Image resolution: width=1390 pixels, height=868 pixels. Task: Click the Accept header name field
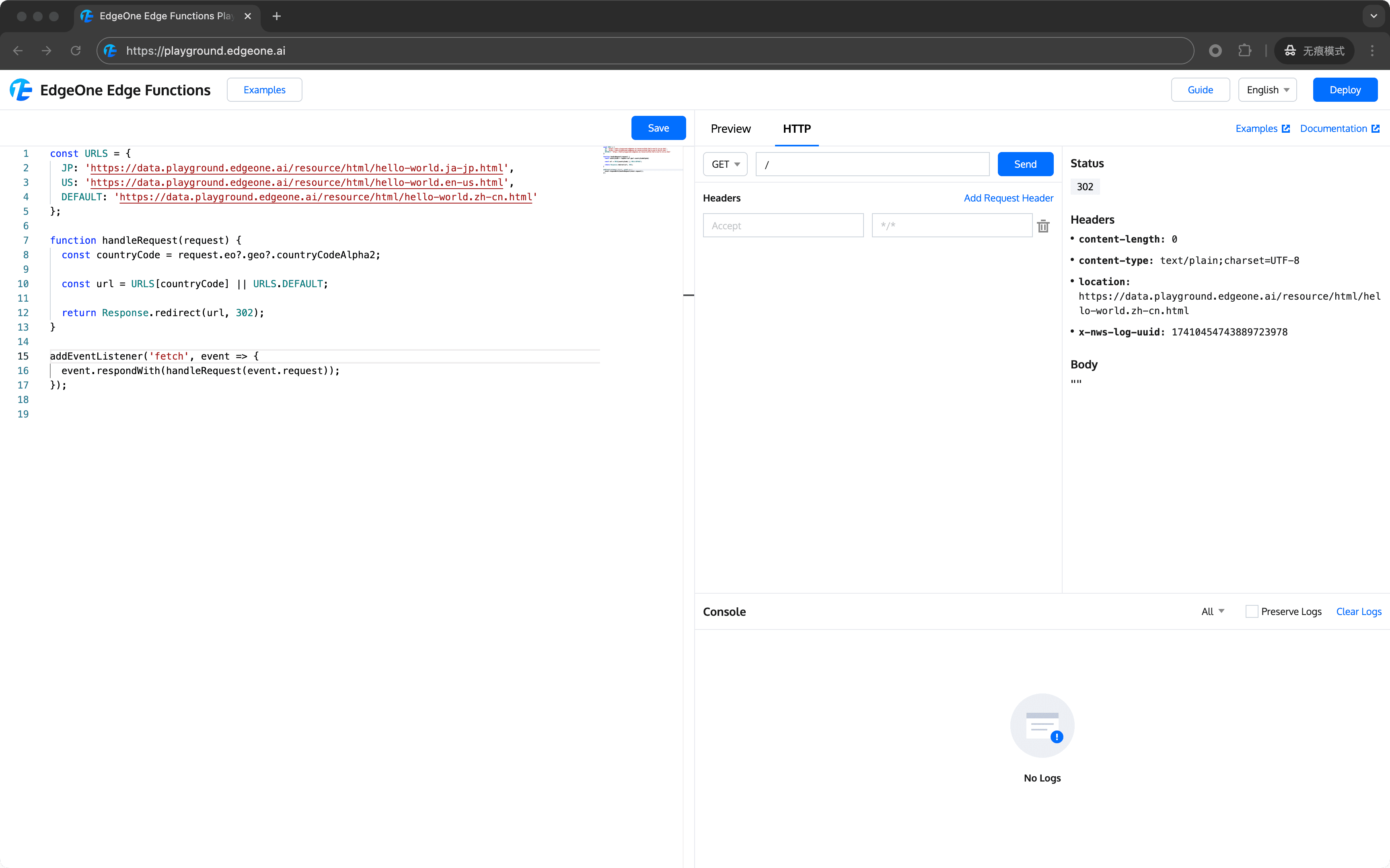click(783, 226)
